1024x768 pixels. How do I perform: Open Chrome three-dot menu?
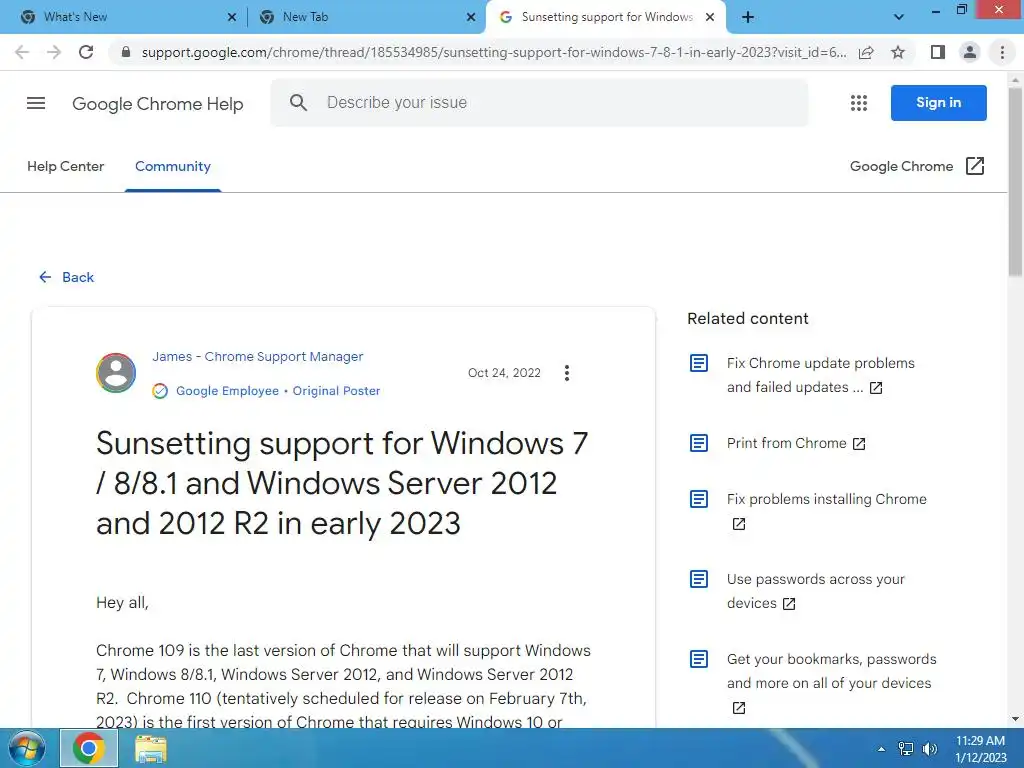point(1002,52)
